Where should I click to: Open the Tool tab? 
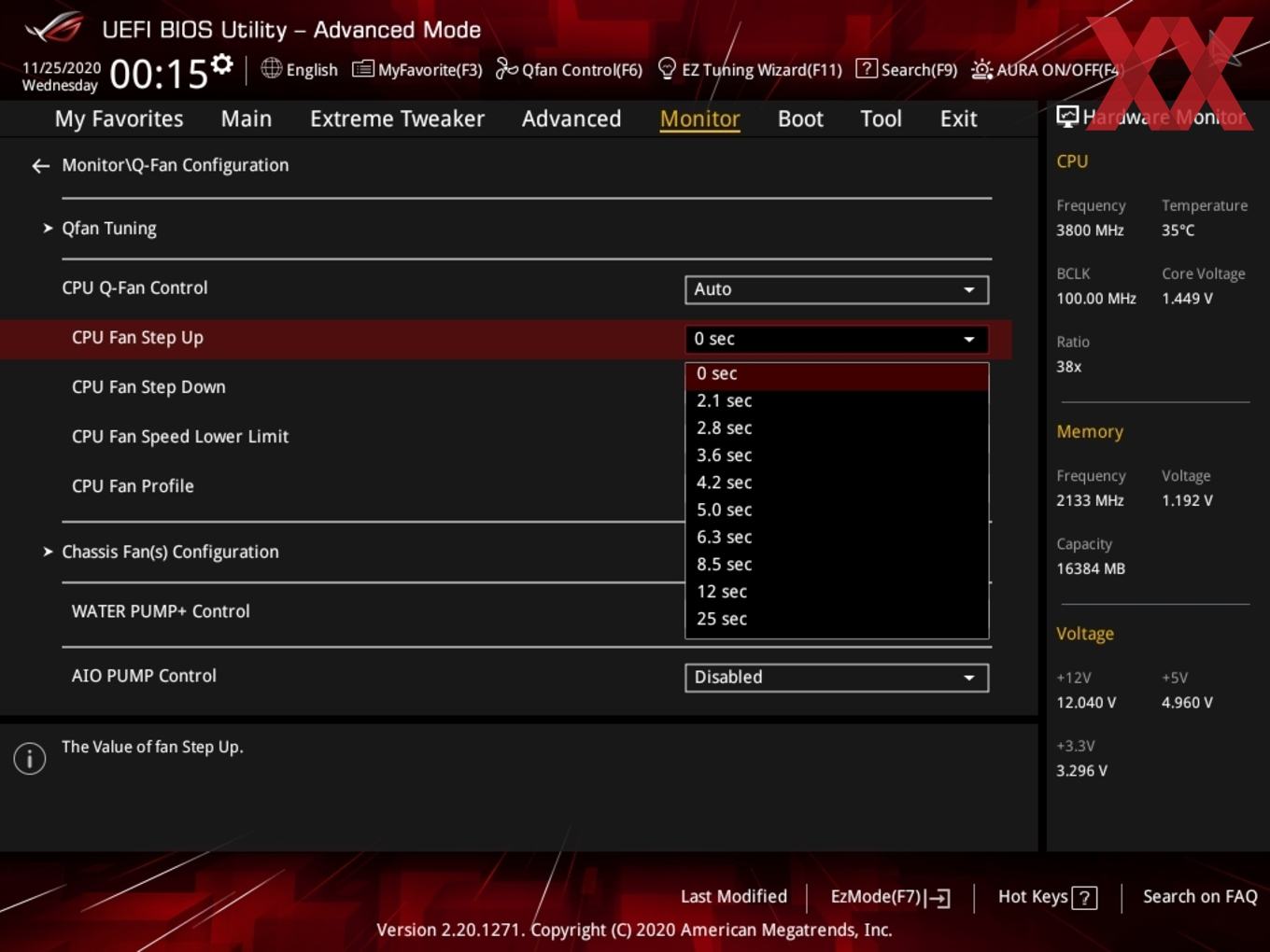[x=881, y=119]
